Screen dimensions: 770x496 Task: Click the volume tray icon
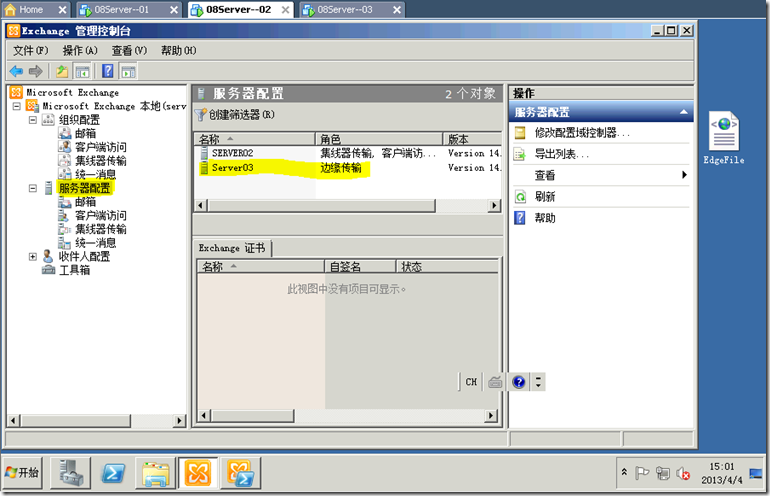pyautogui.click(x=683, y=473)
